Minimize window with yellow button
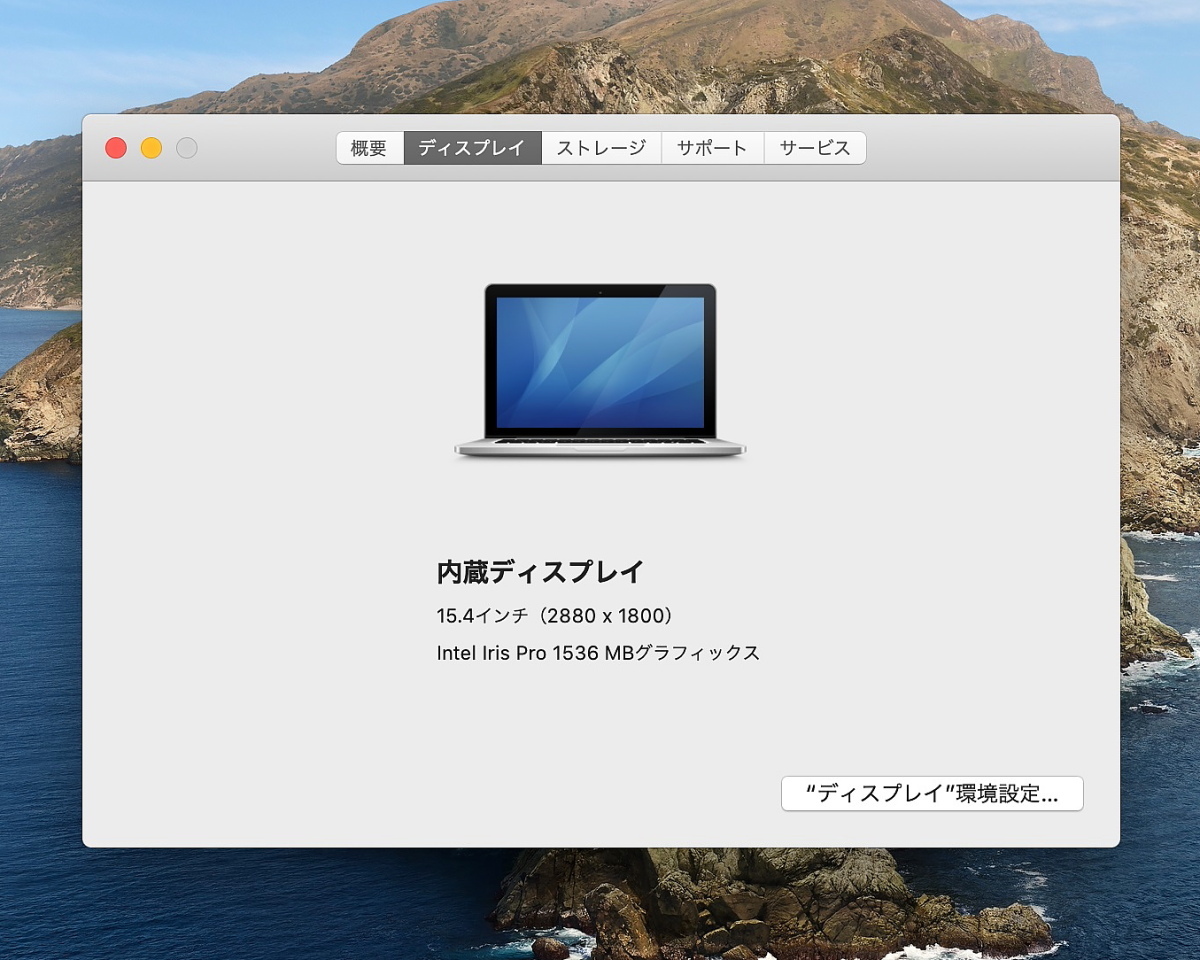Screen dimensions: 1200x960 151,148
